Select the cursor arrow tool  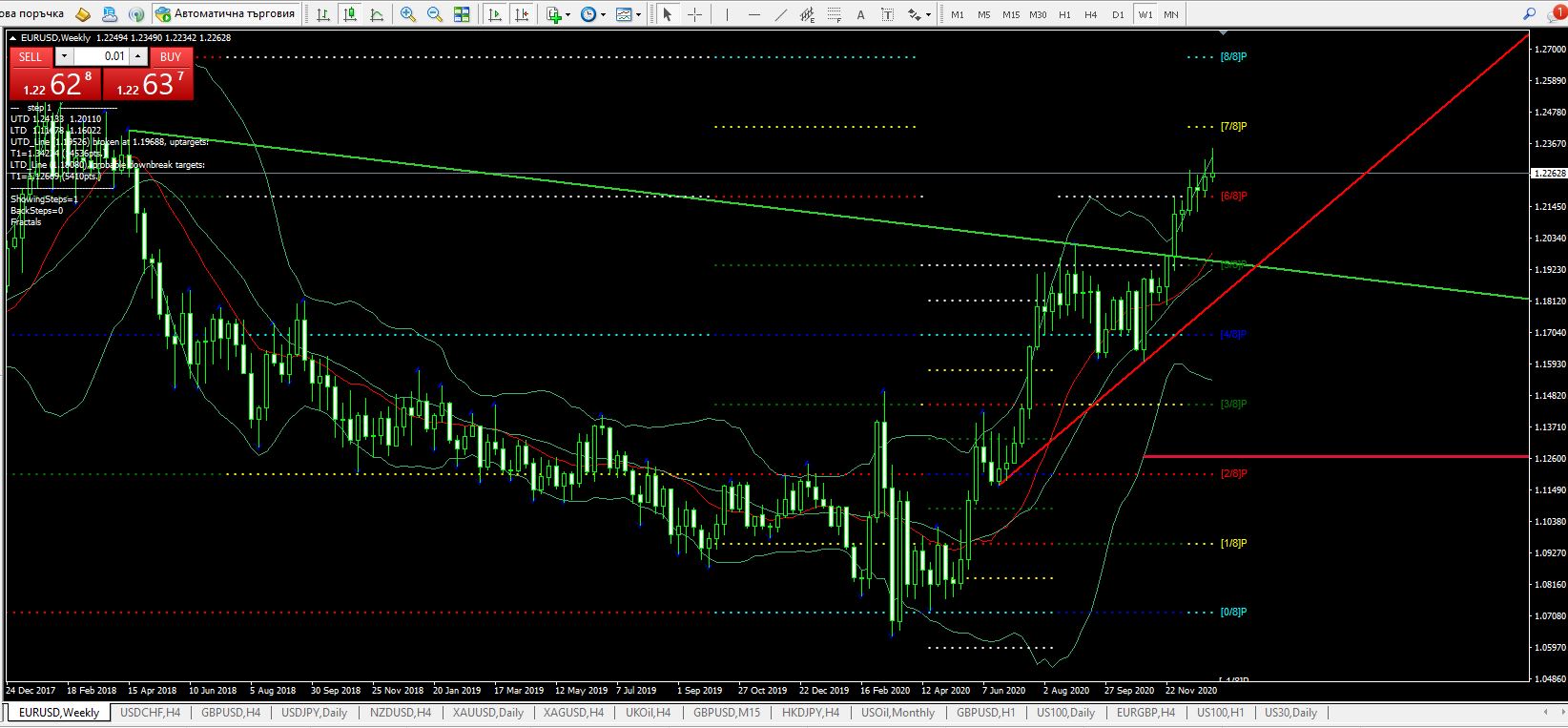tap(668, 14)
